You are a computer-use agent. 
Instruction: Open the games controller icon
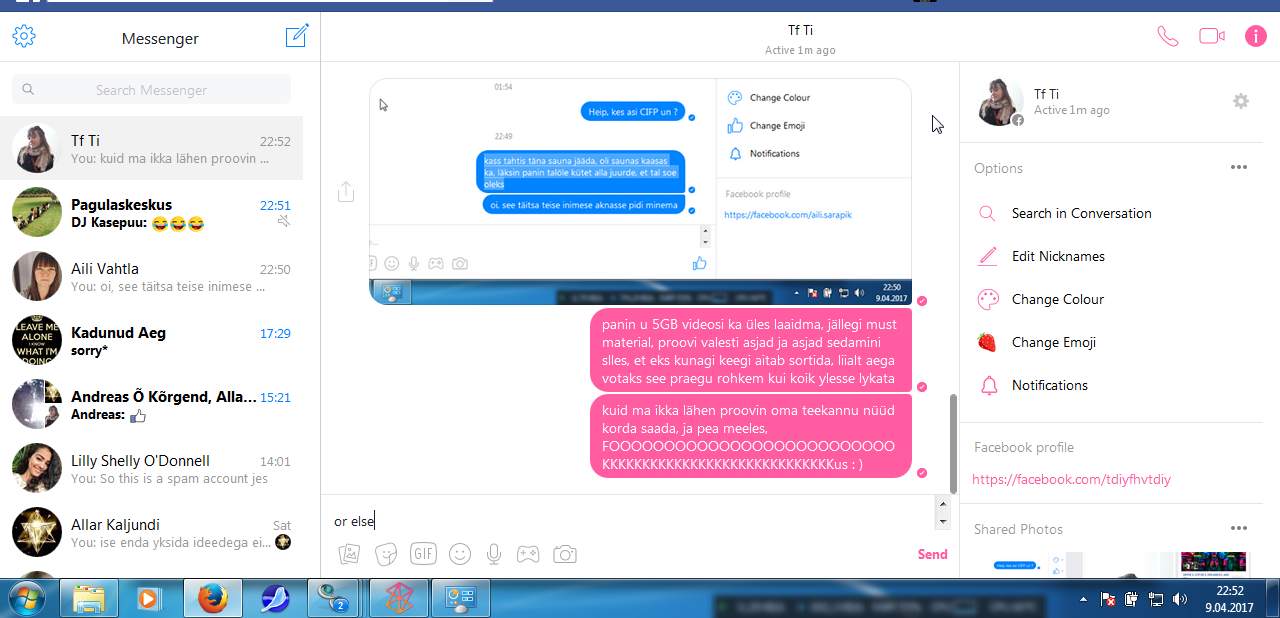[x=528, y=553]
